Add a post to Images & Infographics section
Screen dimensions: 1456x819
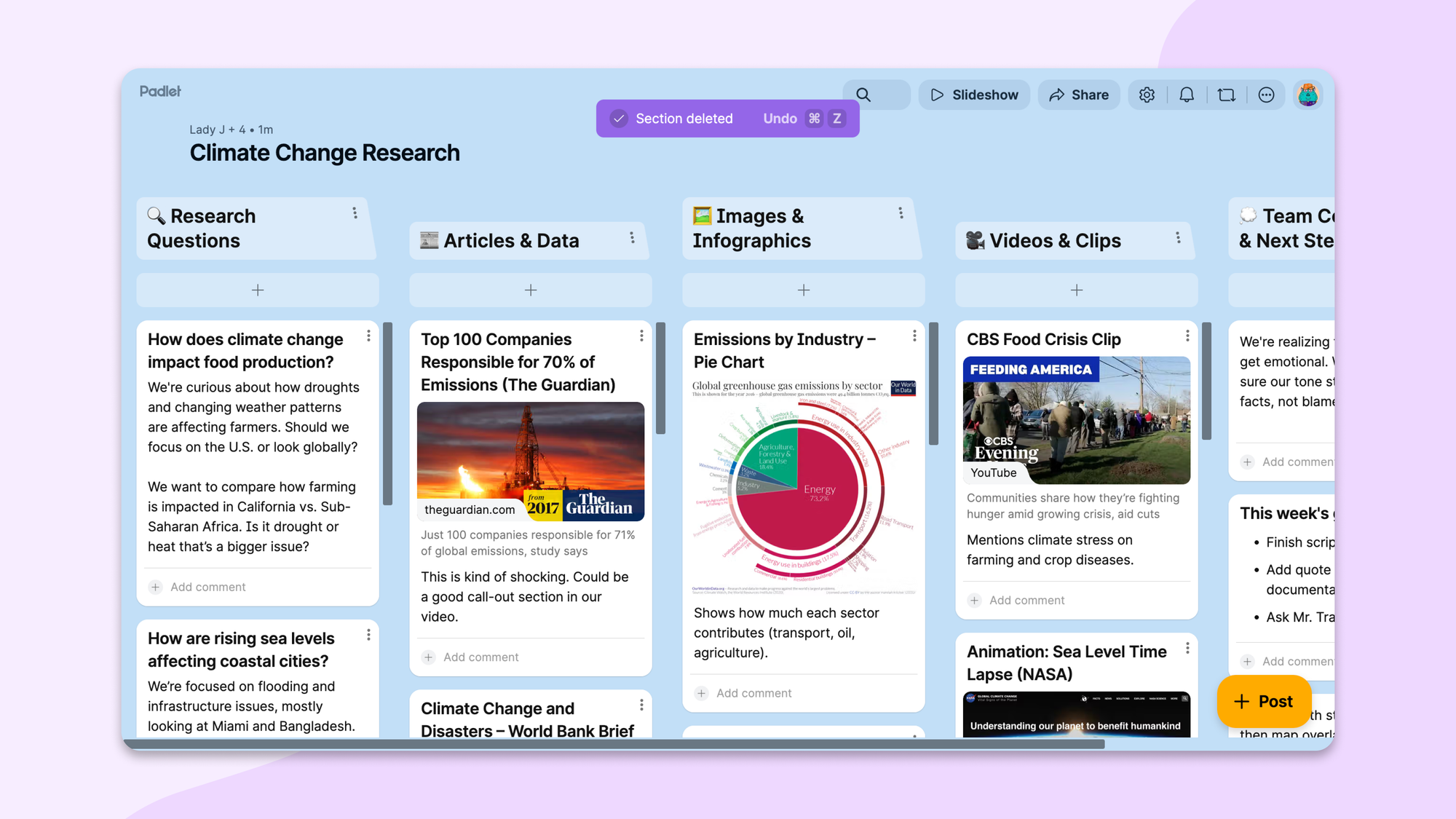pos(804,290)
